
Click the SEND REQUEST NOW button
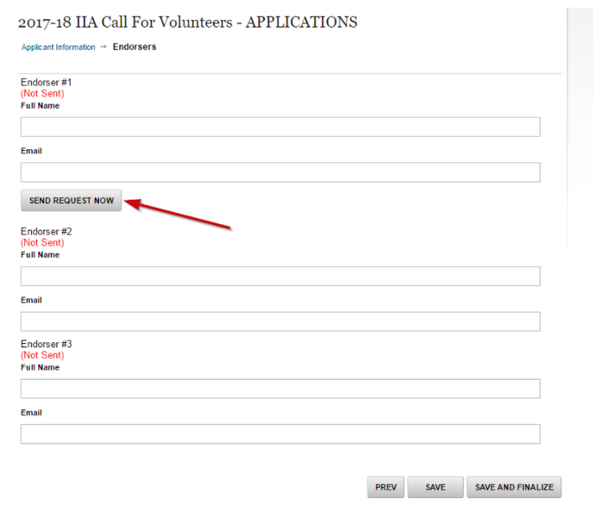click(71, 201)
